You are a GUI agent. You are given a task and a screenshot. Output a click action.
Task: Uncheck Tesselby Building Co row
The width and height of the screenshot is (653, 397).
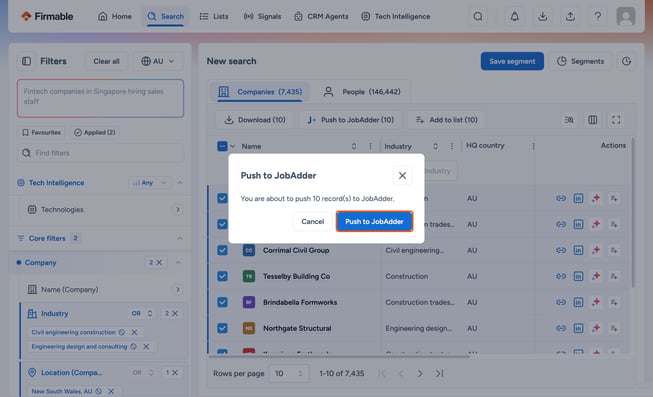pyautogui.click(x=222, y=276)
